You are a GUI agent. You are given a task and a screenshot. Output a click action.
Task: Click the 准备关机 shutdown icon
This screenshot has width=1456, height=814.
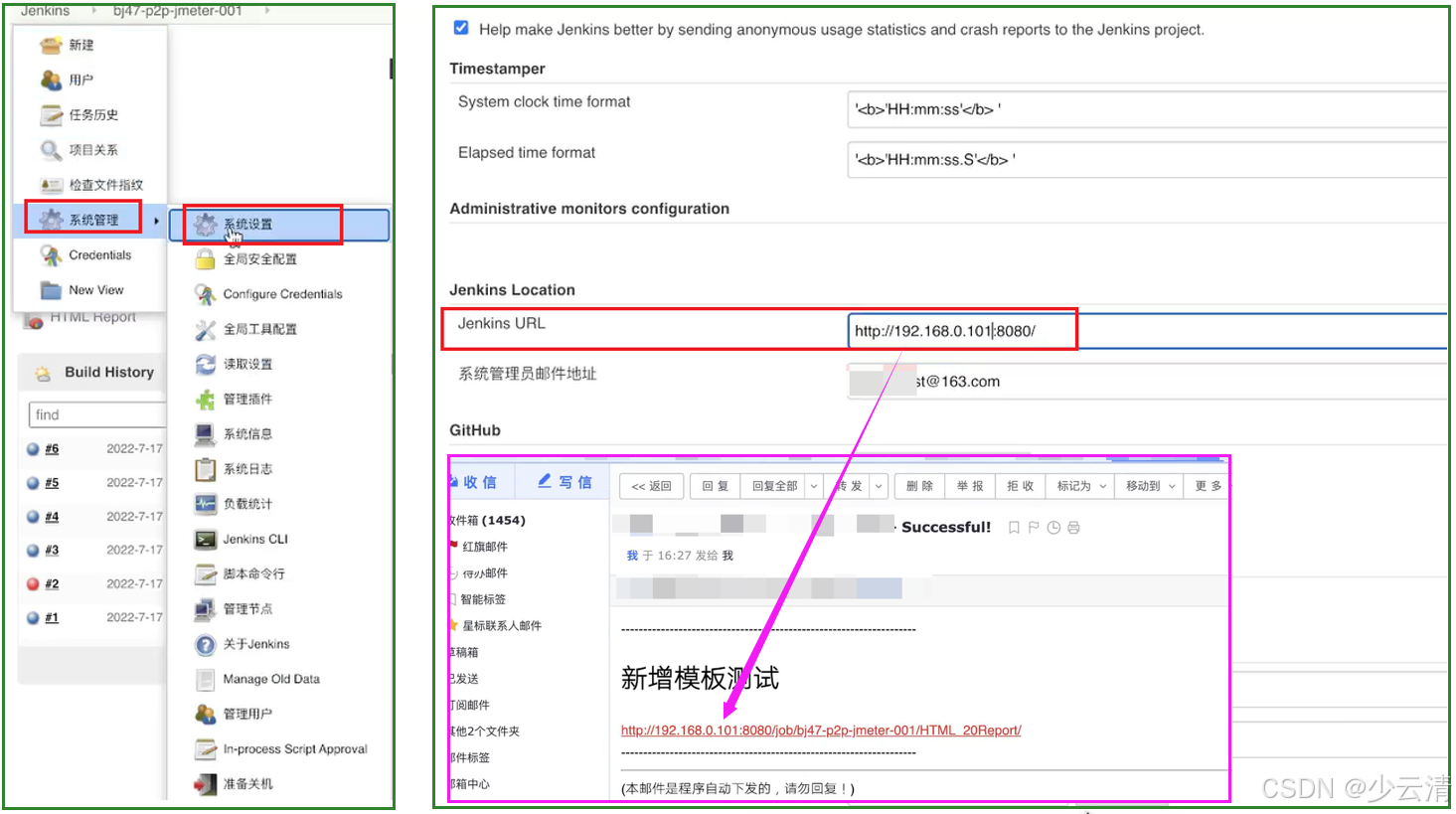(x=205, y=784)
